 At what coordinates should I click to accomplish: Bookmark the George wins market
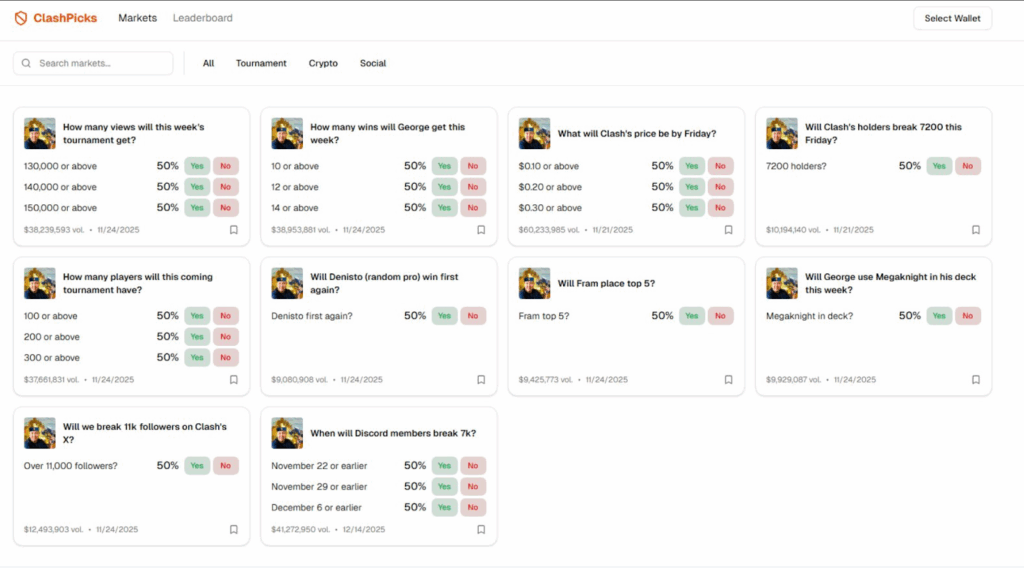click(x=481, y=230)
